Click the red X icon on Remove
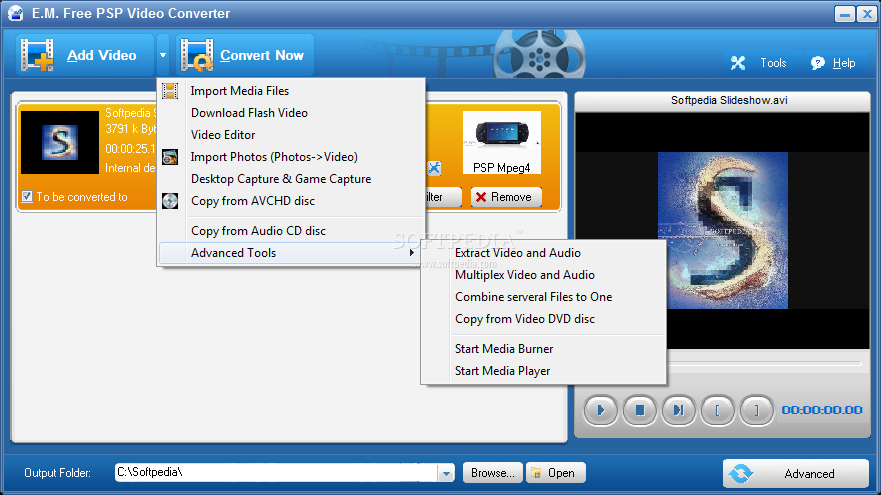 pos(480,197)
